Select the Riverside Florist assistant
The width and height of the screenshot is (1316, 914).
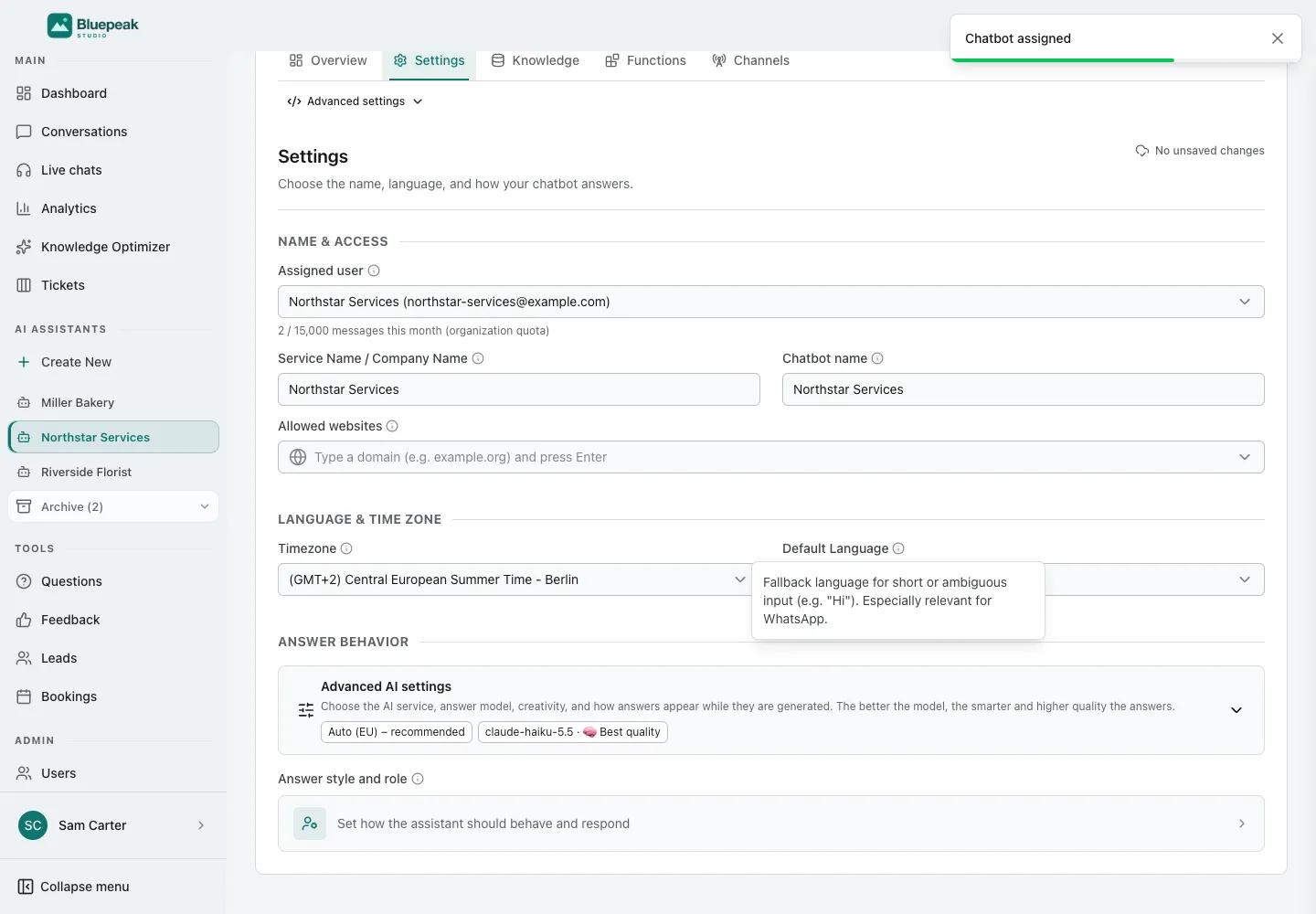click(113, 472)
